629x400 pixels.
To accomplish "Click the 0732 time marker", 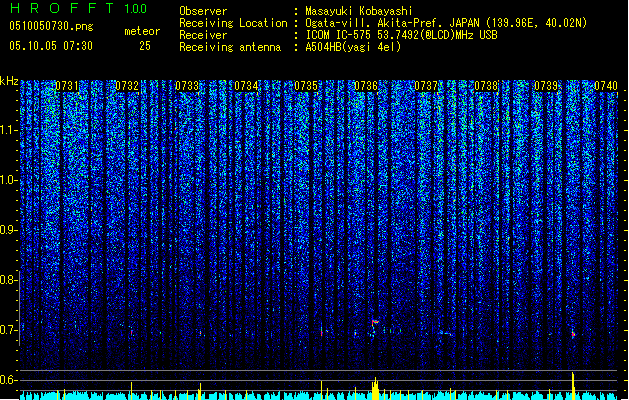I will pyautogui.click(x=127, y=86).
